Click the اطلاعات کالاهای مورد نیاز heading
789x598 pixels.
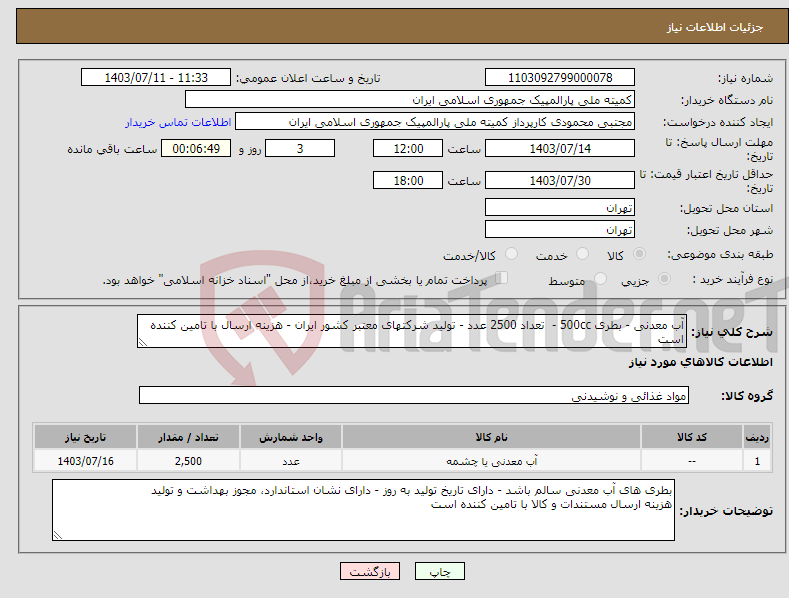click(700, 362)
